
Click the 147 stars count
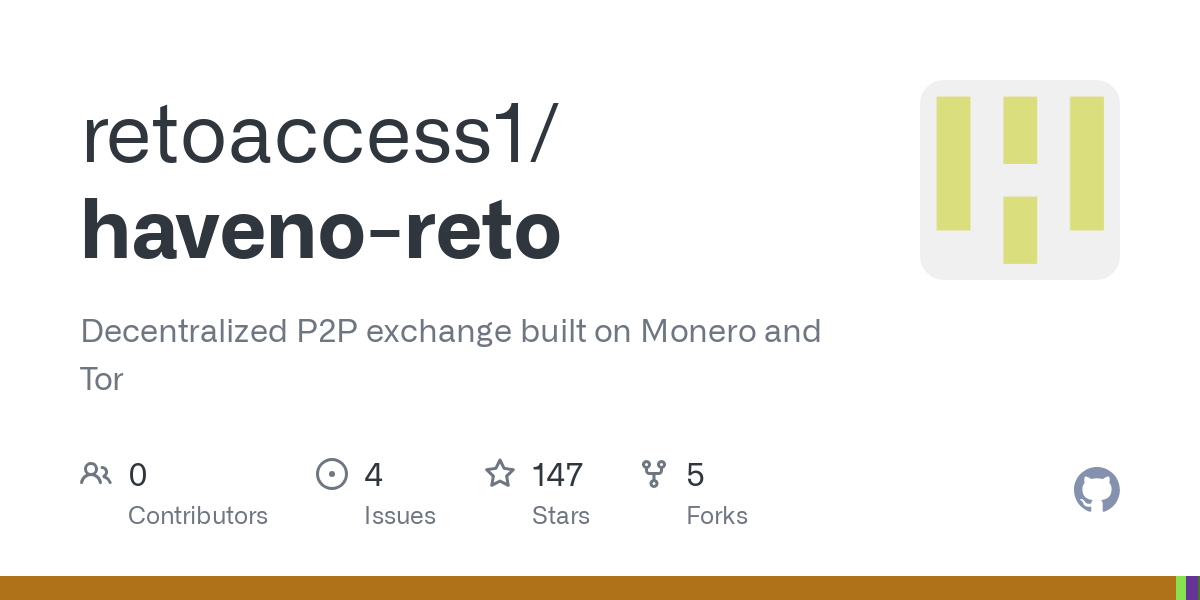click(557, 475)
